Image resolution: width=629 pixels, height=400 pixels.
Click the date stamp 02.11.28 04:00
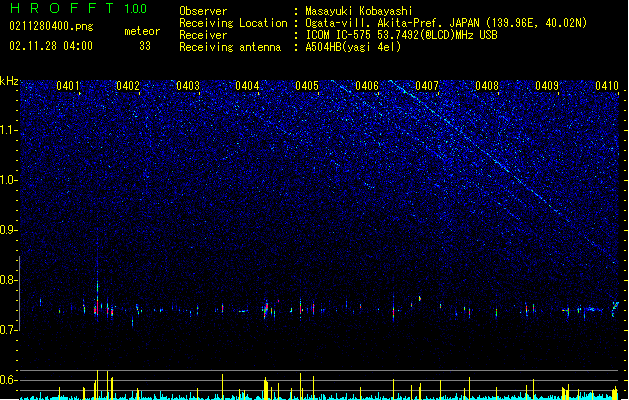coord(51,46)
